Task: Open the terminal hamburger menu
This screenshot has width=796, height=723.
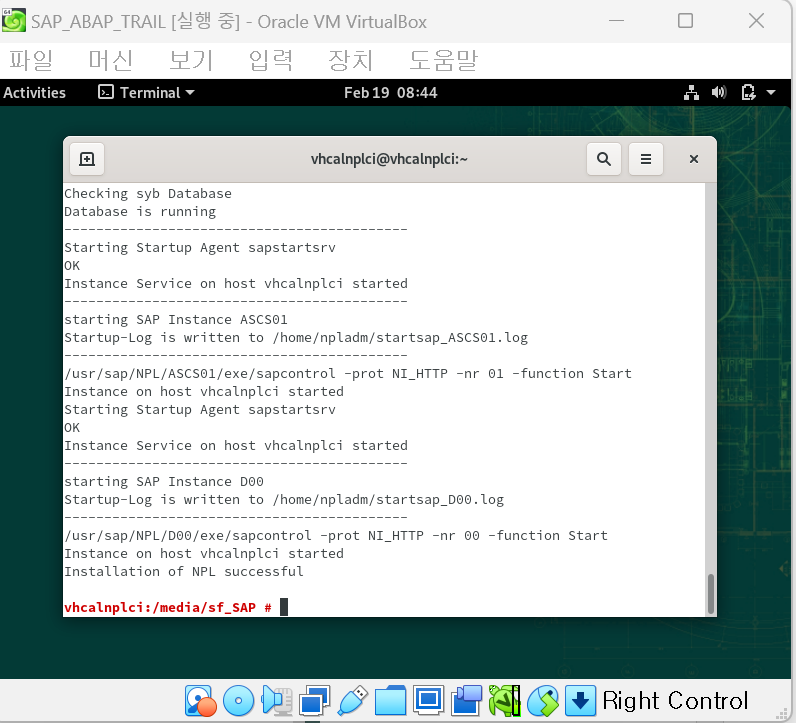Action: 646,159
